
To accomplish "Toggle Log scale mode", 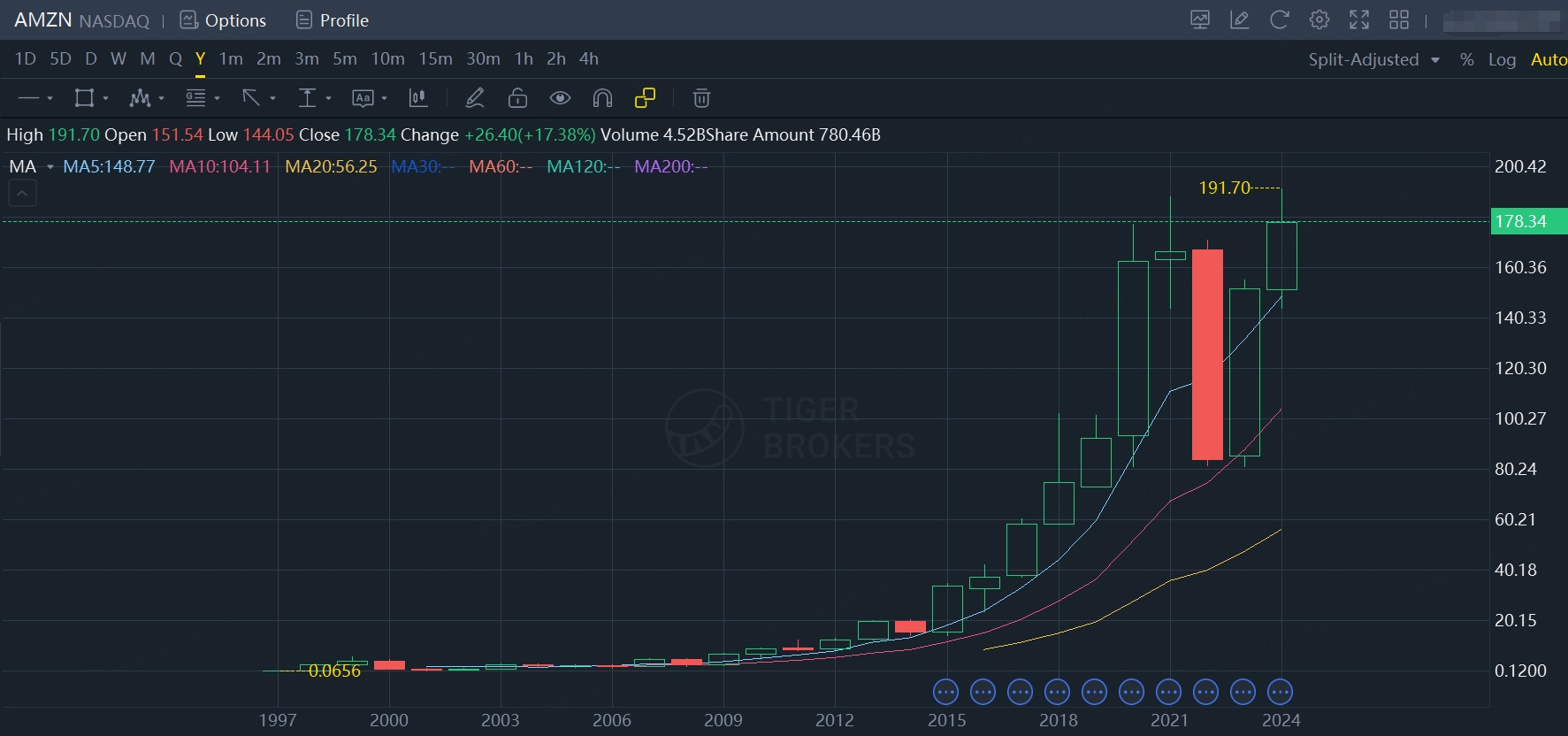I will 1502,59.
